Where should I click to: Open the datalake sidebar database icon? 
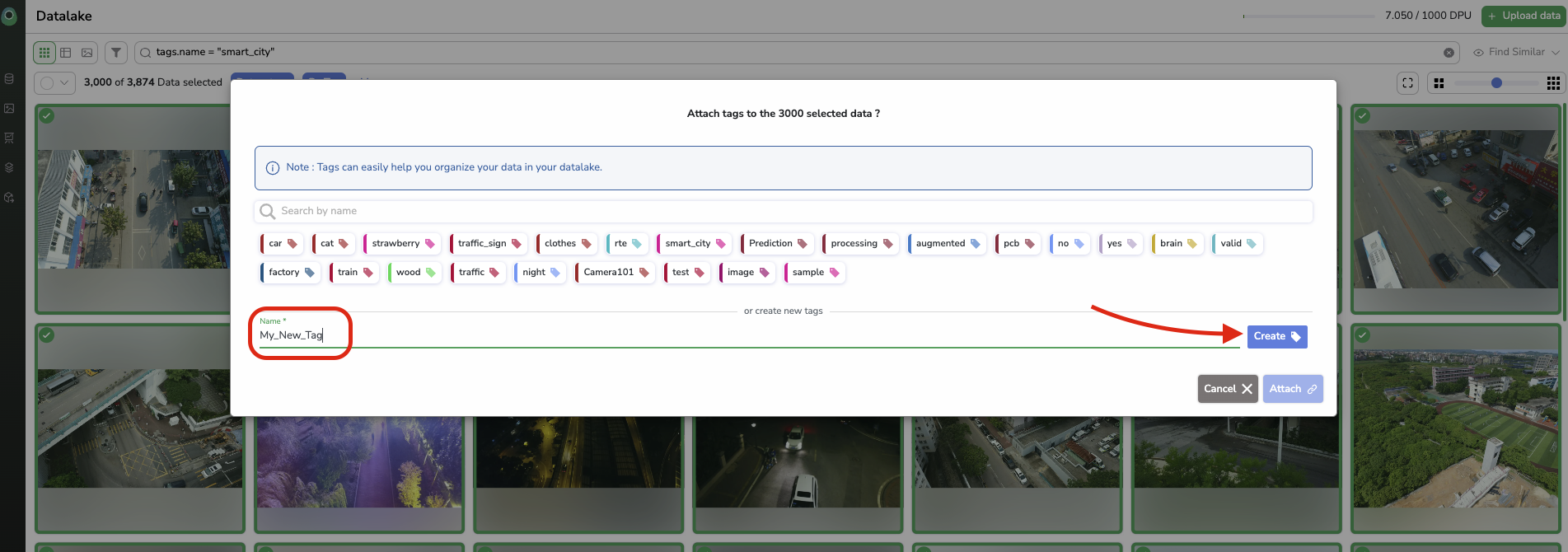(9, 79)
